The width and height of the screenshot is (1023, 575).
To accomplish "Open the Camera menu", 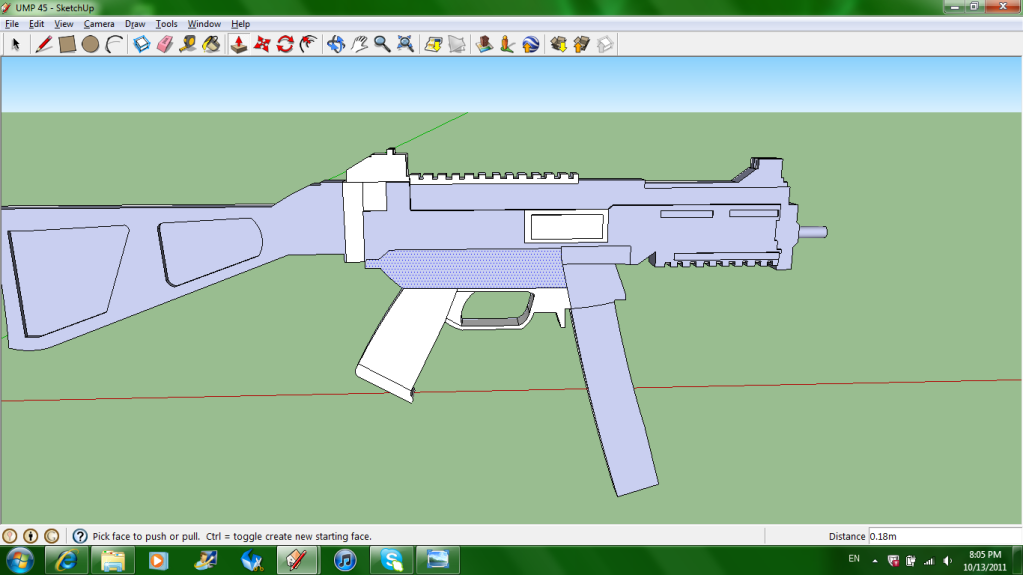I will (99, 23).
